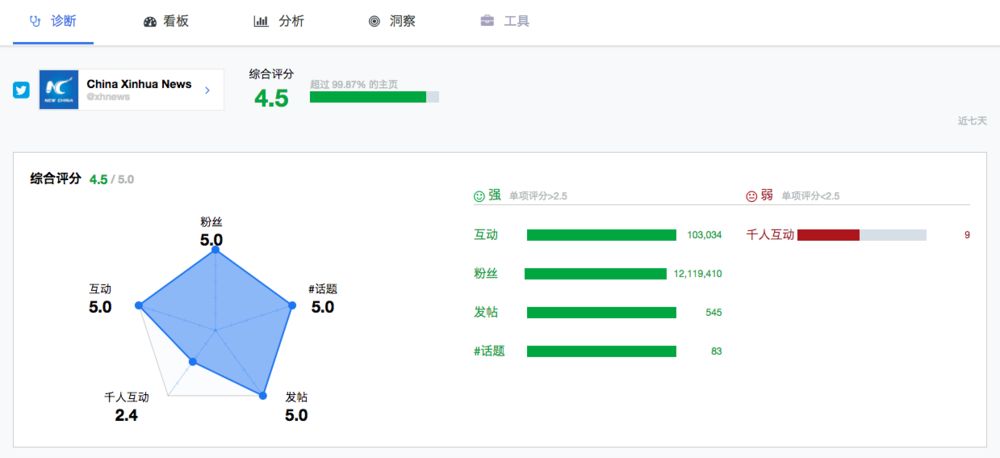Expand the account selector chevron arrow

point(207,90)
